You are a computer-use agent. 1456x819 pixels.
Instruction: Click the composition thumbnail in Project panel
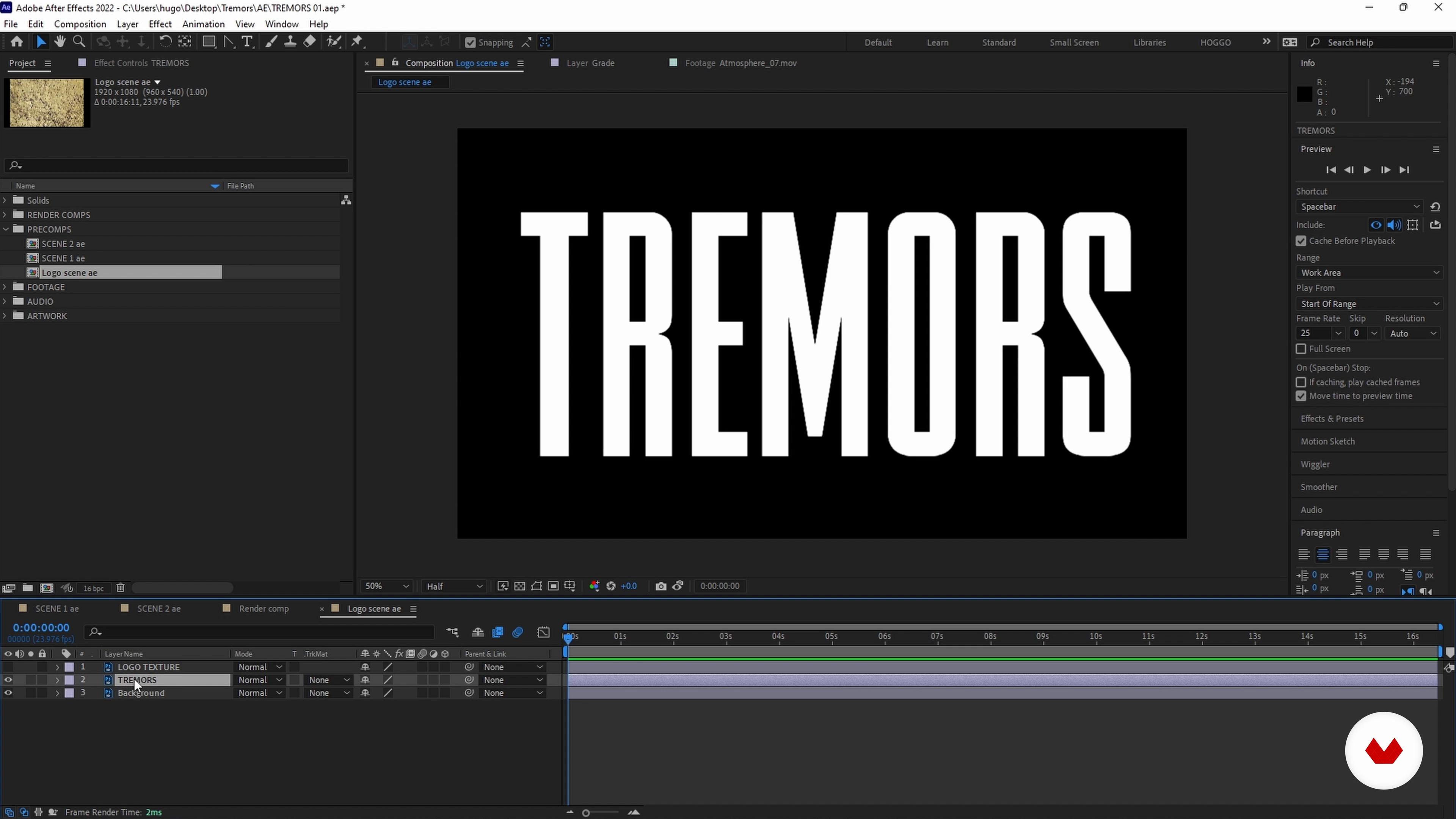coord(47,102)
